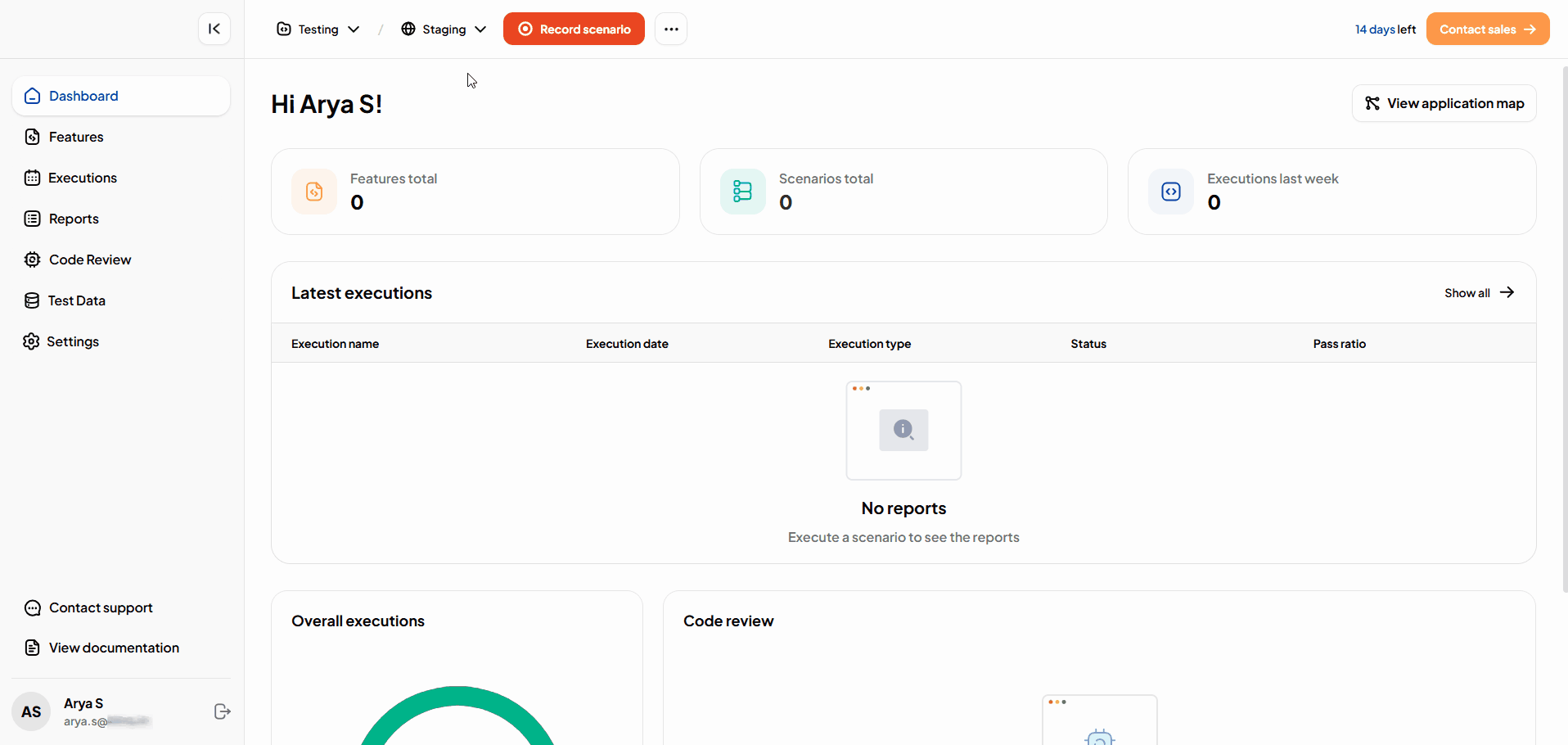Open Settings from the sidebar
The image size is (1568, 745).
72,341
